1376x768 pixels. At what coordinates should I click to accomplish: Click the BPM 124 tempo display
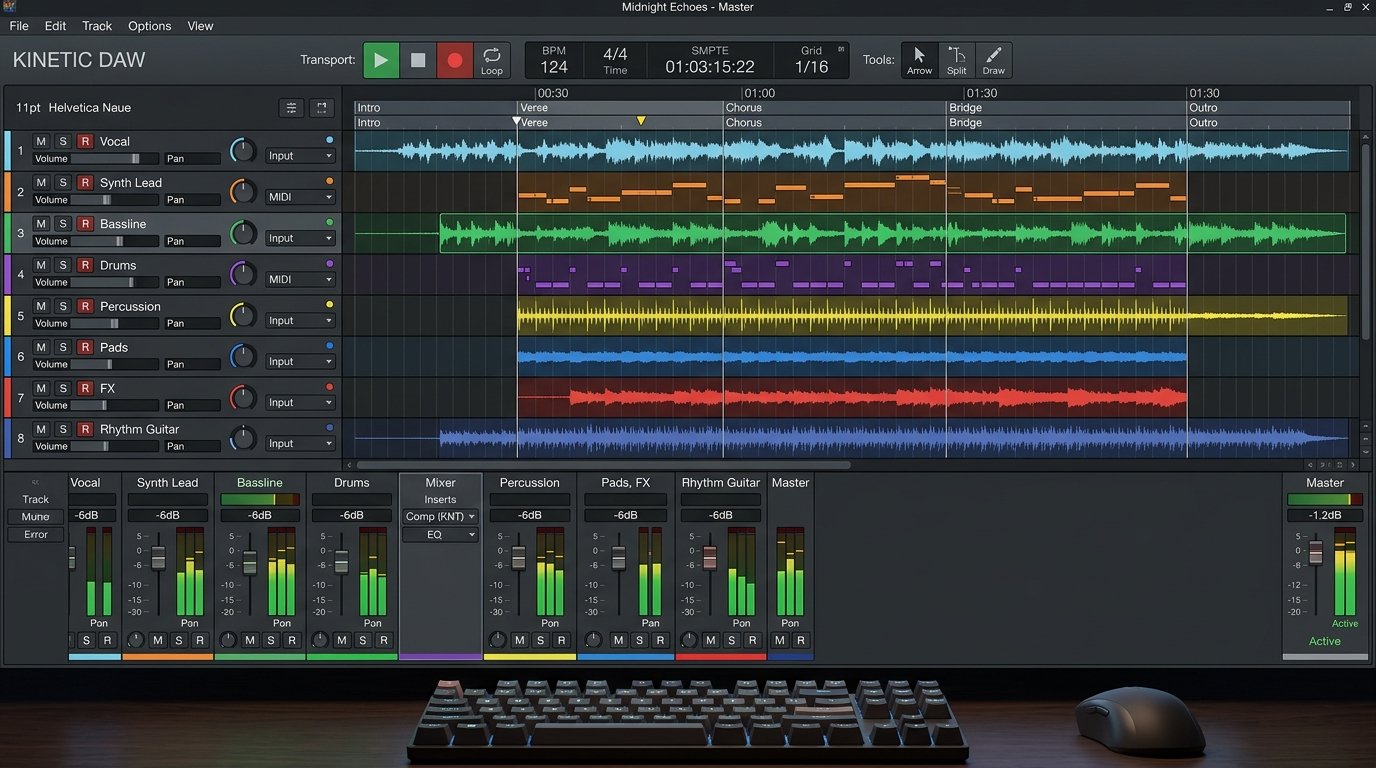coord(554,60)
